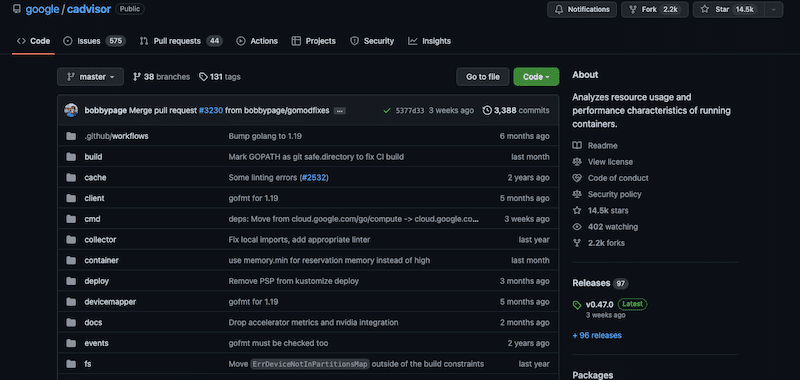Open the #2532 link in cache row

(x=314, y=178)
